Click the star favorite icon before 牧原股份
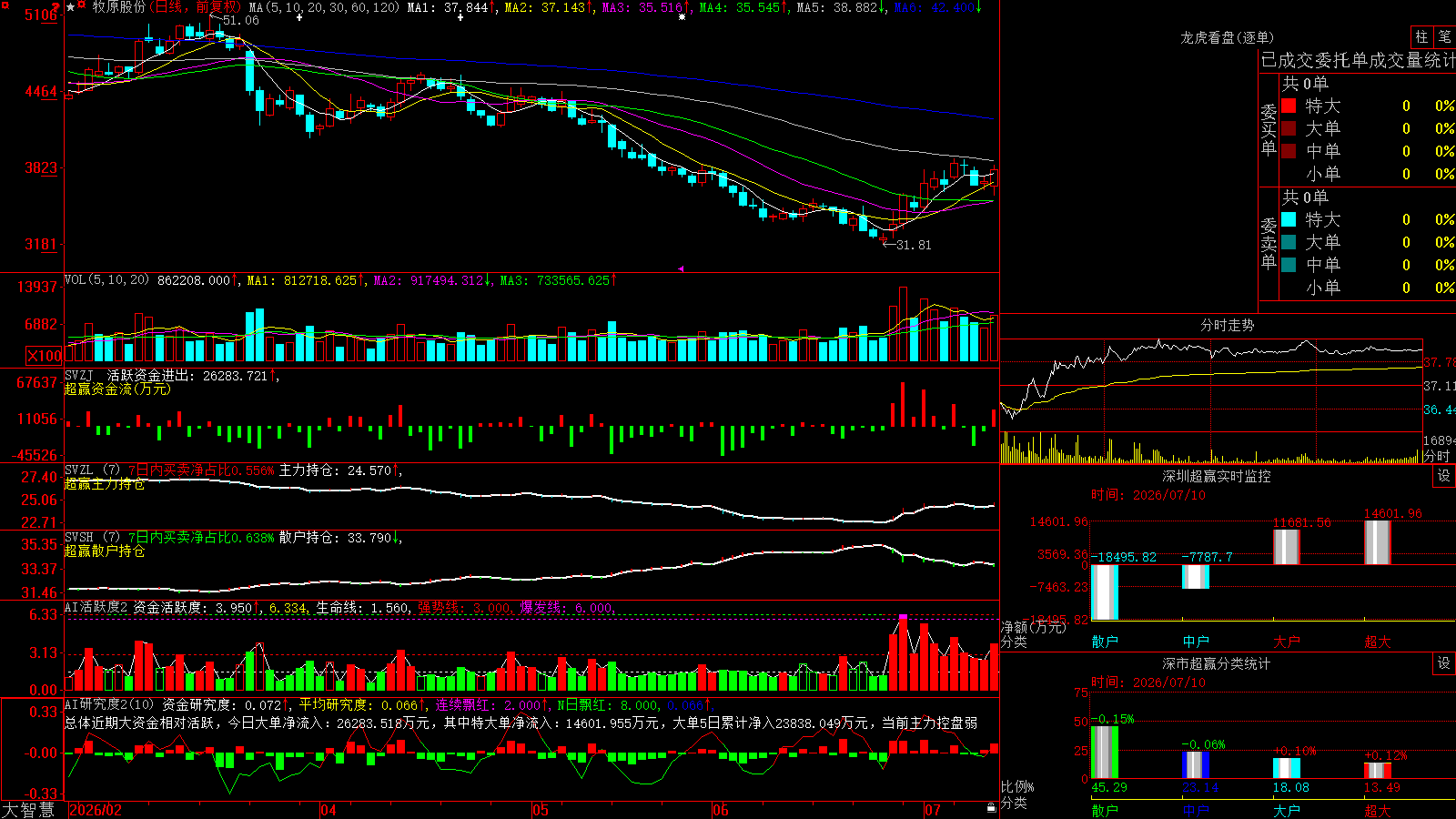The image size is (1456, 819). (71, 7)
